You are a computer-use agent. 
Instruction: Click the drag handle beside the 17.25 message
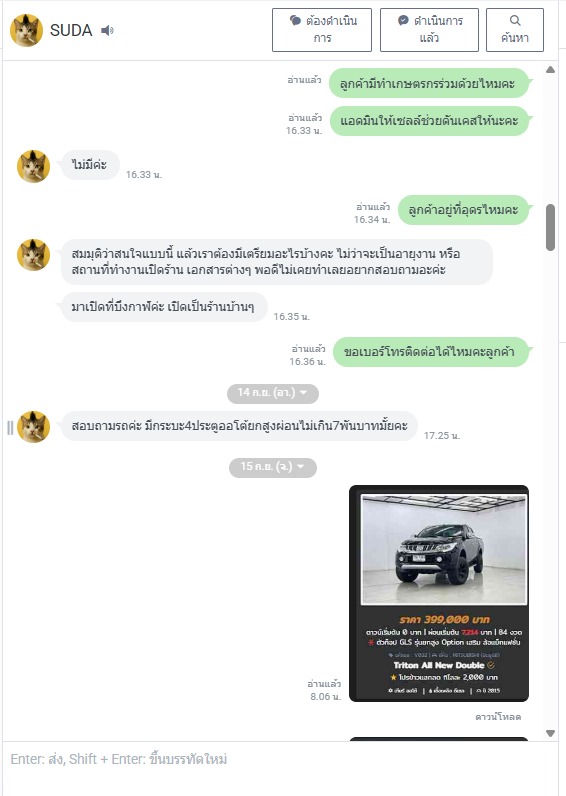point(10,428)
